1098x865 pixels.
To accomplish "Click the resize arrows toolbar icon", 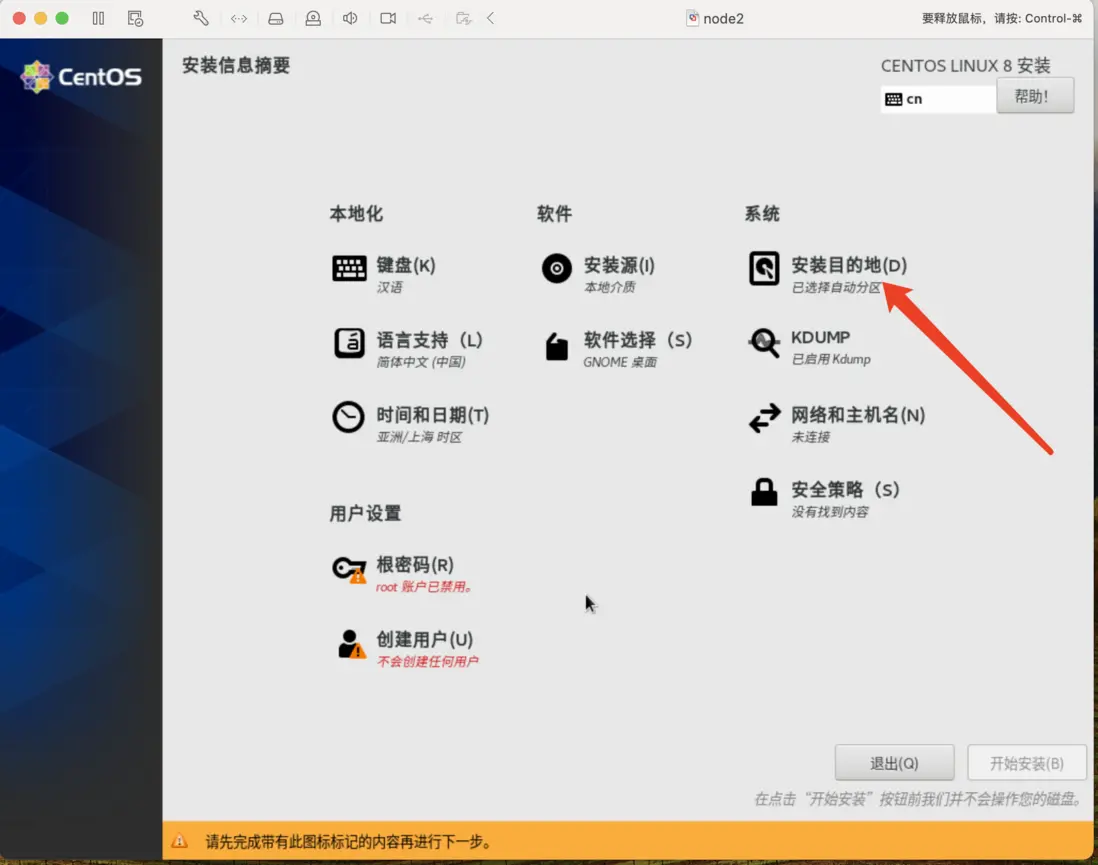I will [x=239, y=19].
